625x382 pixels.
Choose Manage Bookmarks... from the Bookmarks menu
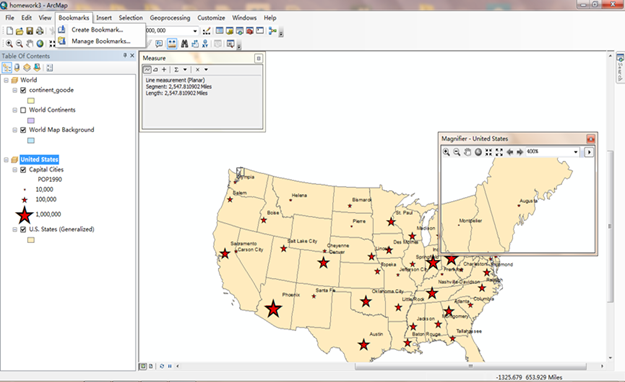[100, 41]
